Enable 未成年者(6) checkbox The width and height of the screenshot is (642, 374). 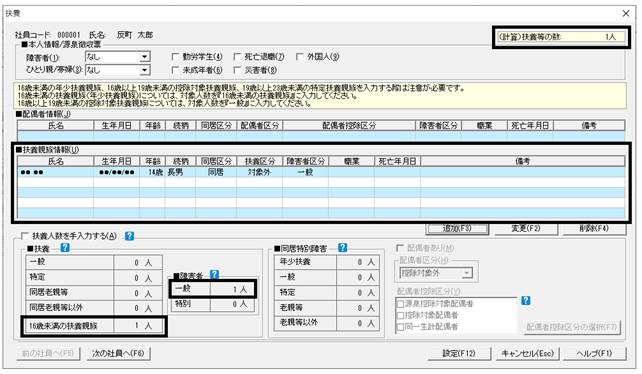click(x=175, y=70)
